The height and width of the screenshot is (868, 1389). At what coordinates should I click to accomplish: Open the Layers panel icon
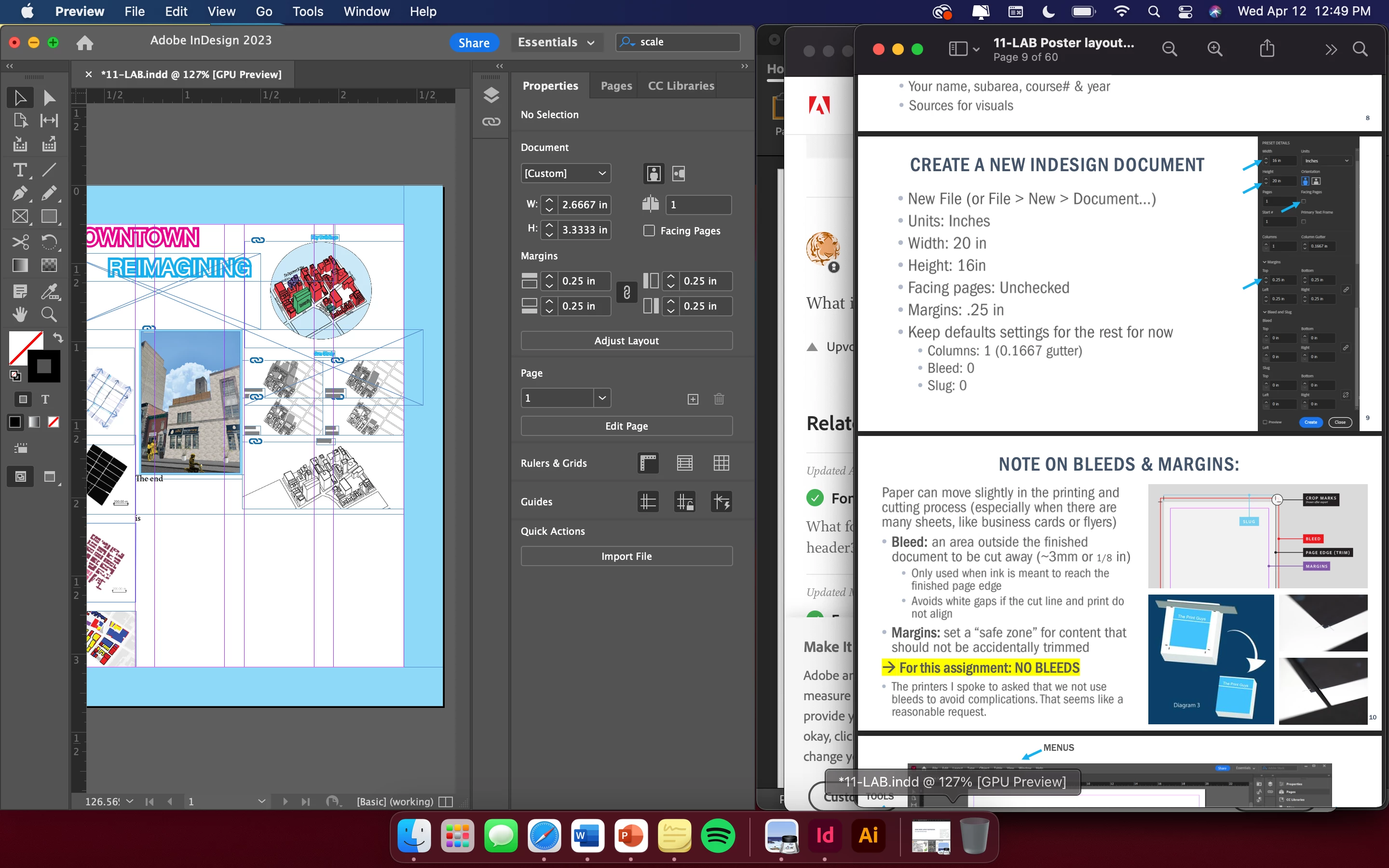tap(491, 95)
